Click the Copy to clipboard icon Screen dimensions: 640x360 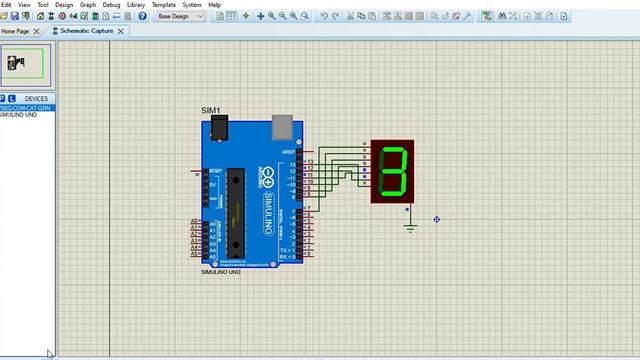click(x=361, y=16)
